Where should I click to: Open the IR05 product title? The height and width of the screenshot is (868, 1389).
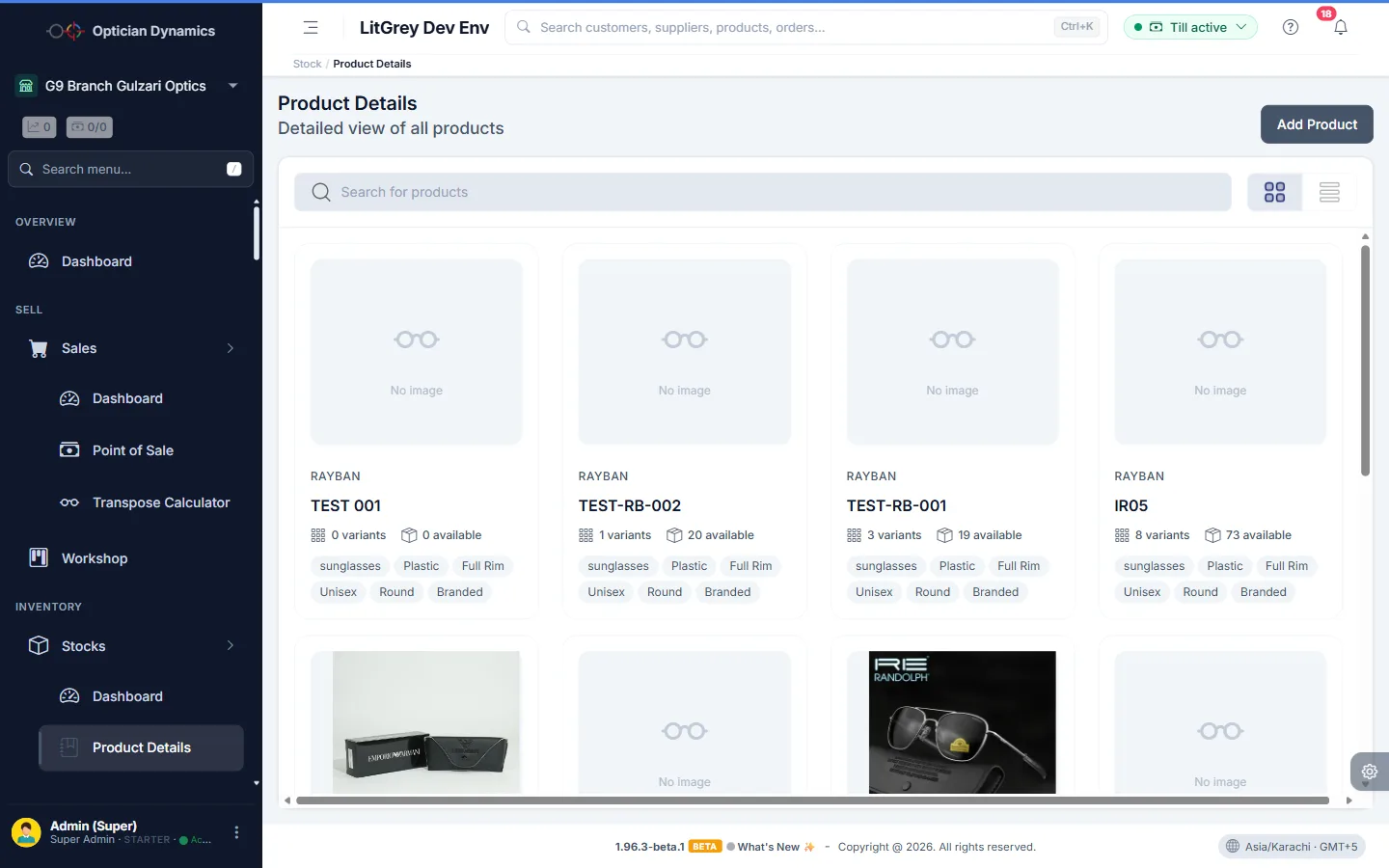[1130, 505]
